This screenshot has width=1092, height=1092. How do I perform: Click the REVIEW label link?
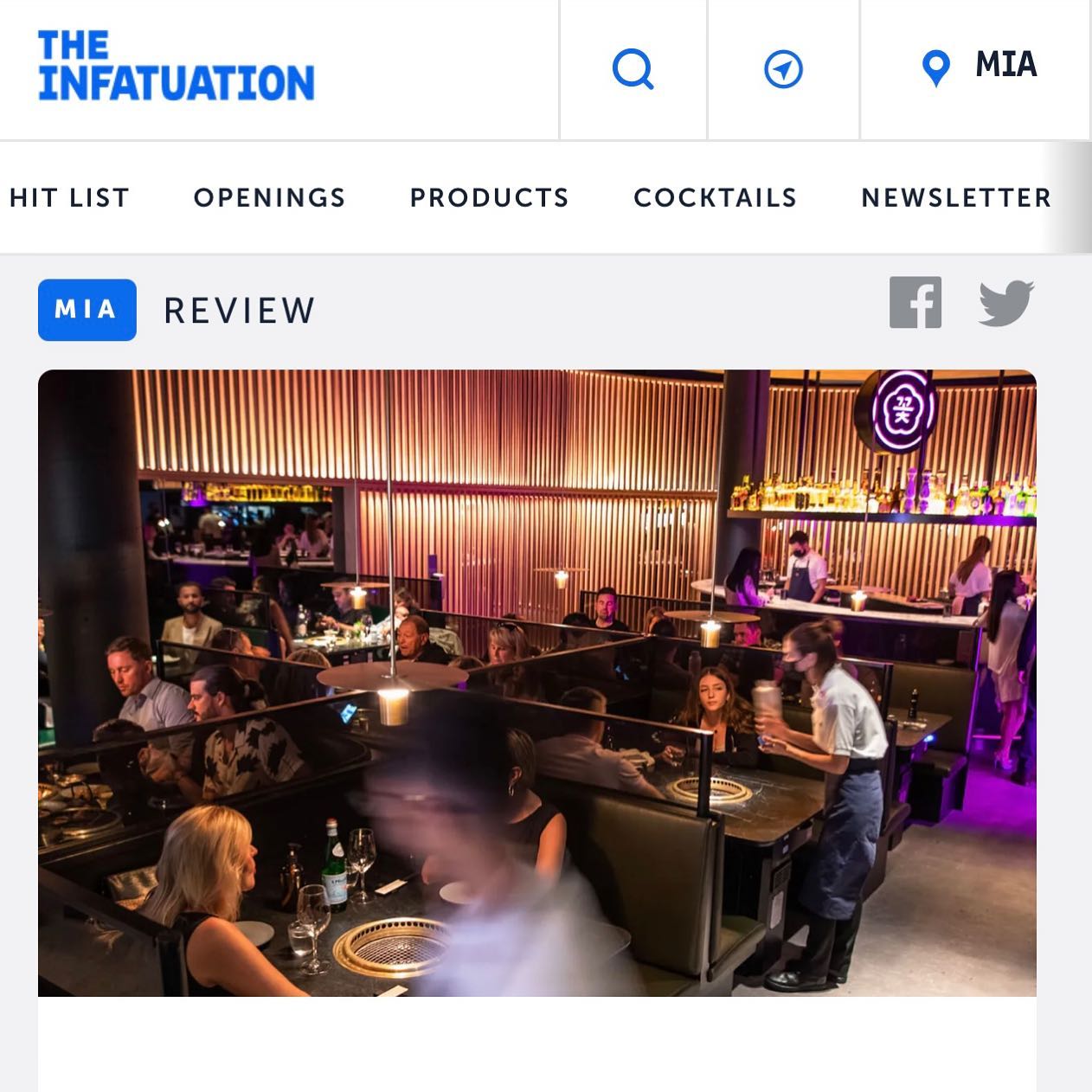[240, 311]
